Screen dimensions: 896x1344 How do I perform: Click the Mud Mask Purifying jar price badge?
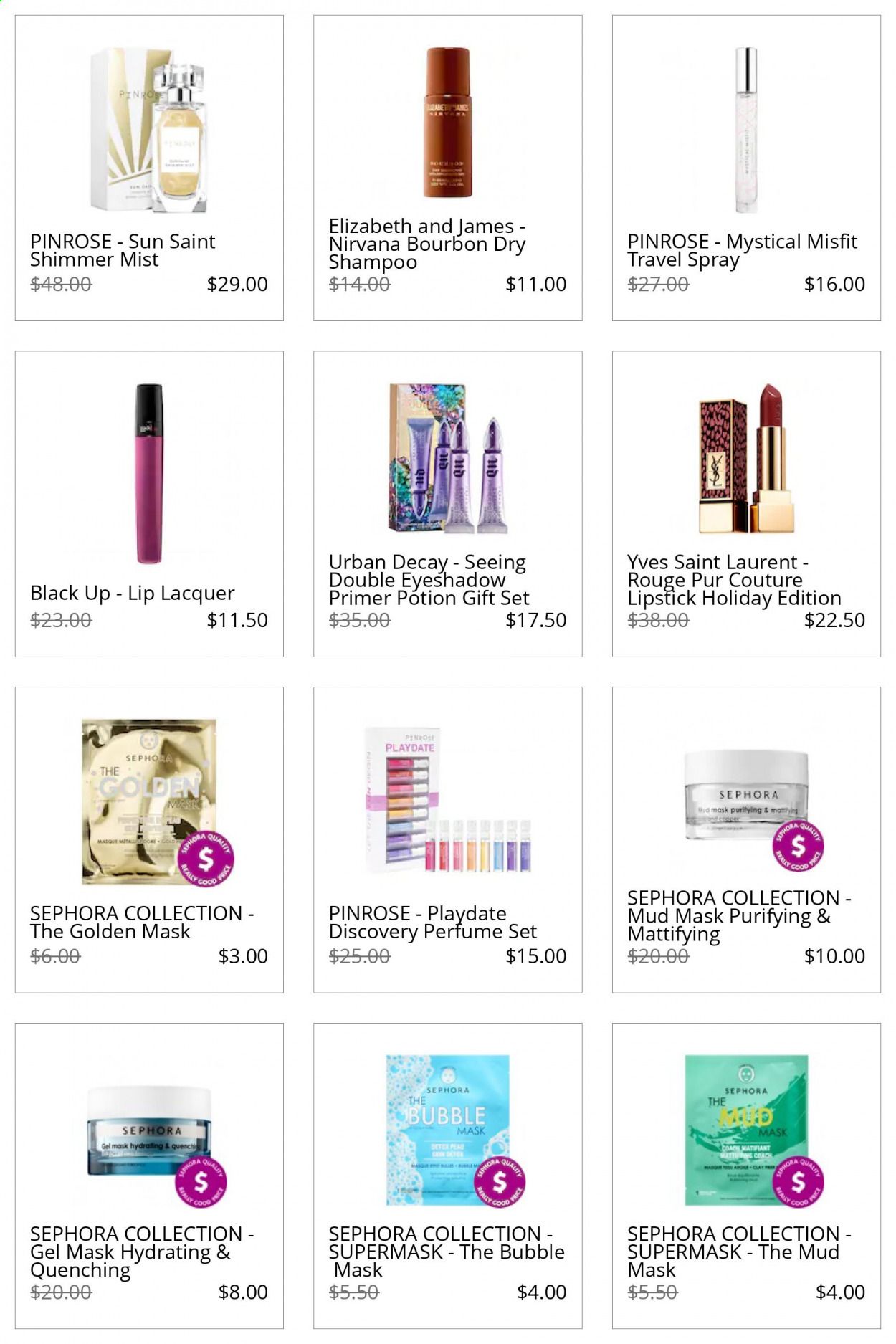798,846
